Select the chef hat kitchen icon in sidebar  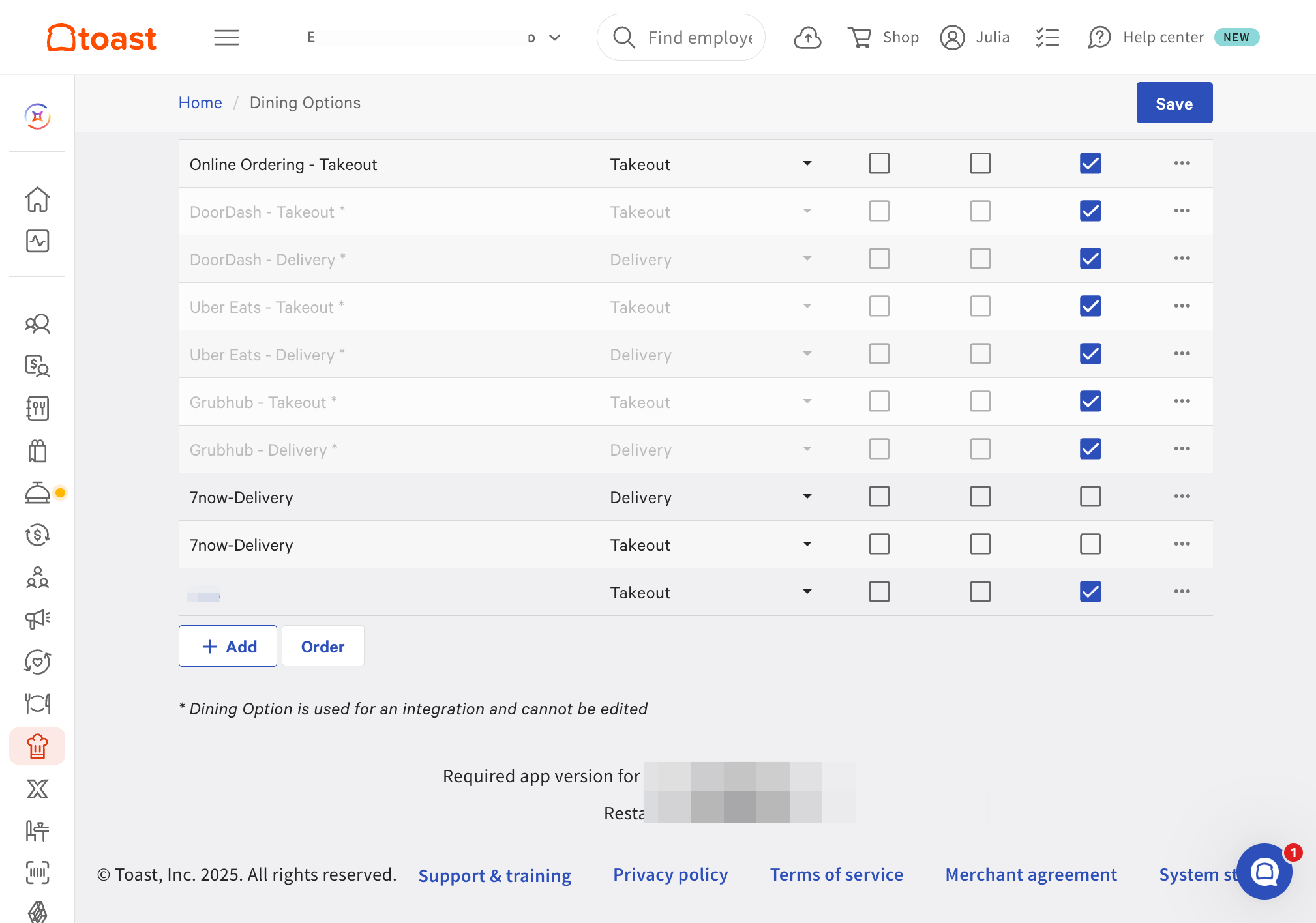pyautogui.click(x=37, y=746)
